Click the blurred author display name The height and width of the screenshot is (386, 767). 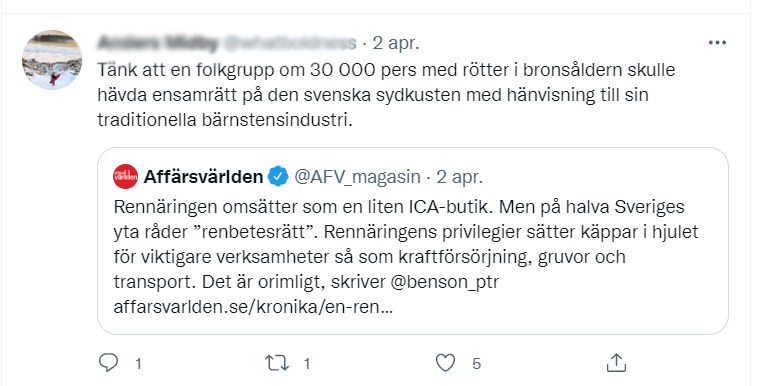158,43
